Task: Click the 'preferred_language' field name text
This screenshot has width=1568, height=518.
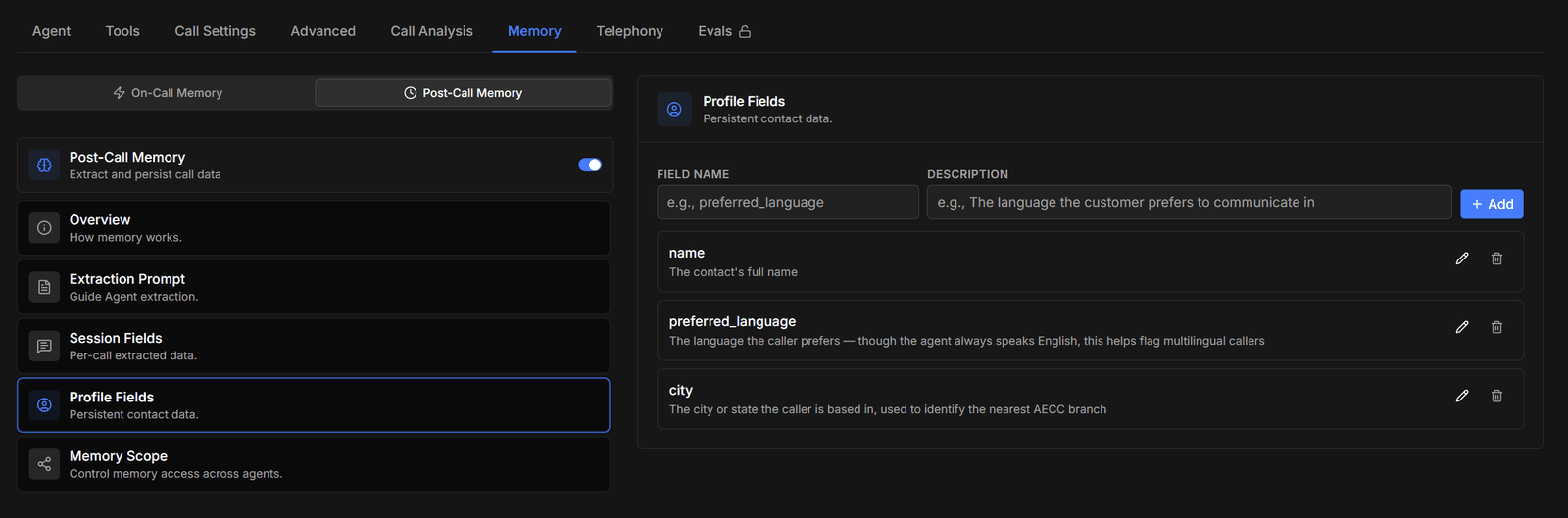Action: (732, 321)
